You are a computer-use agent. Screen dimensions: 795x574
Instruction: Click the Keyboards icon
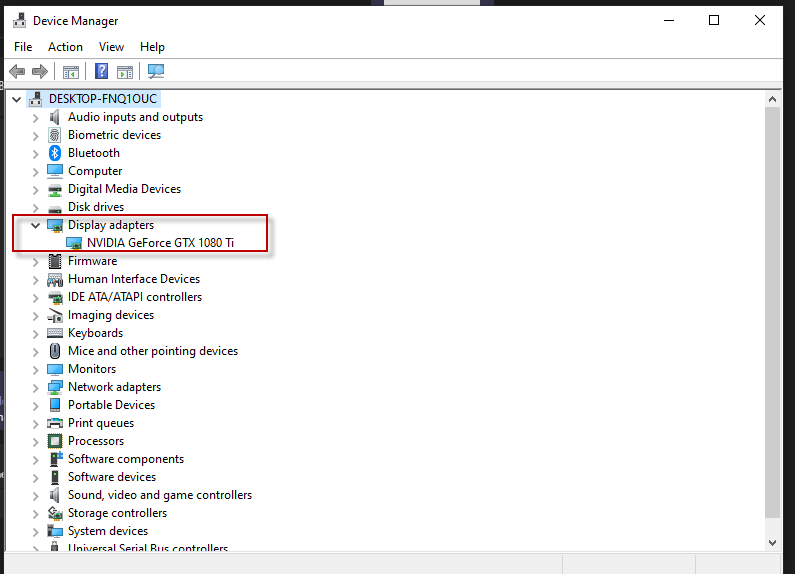[x=55, y=333]
